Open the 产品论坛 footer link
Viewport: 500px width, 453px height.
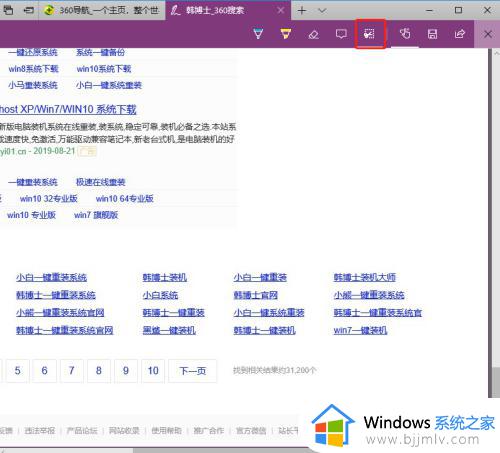click(x=82, y=431)
